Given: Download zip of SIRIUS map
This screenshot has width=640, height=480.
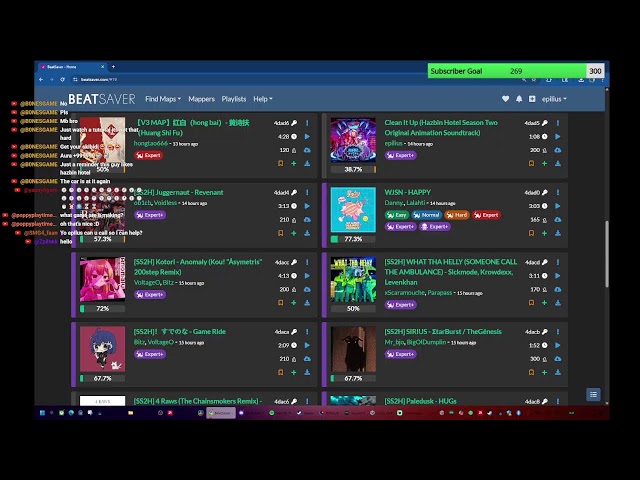Looking at the screenshot, I should [558, 372].
